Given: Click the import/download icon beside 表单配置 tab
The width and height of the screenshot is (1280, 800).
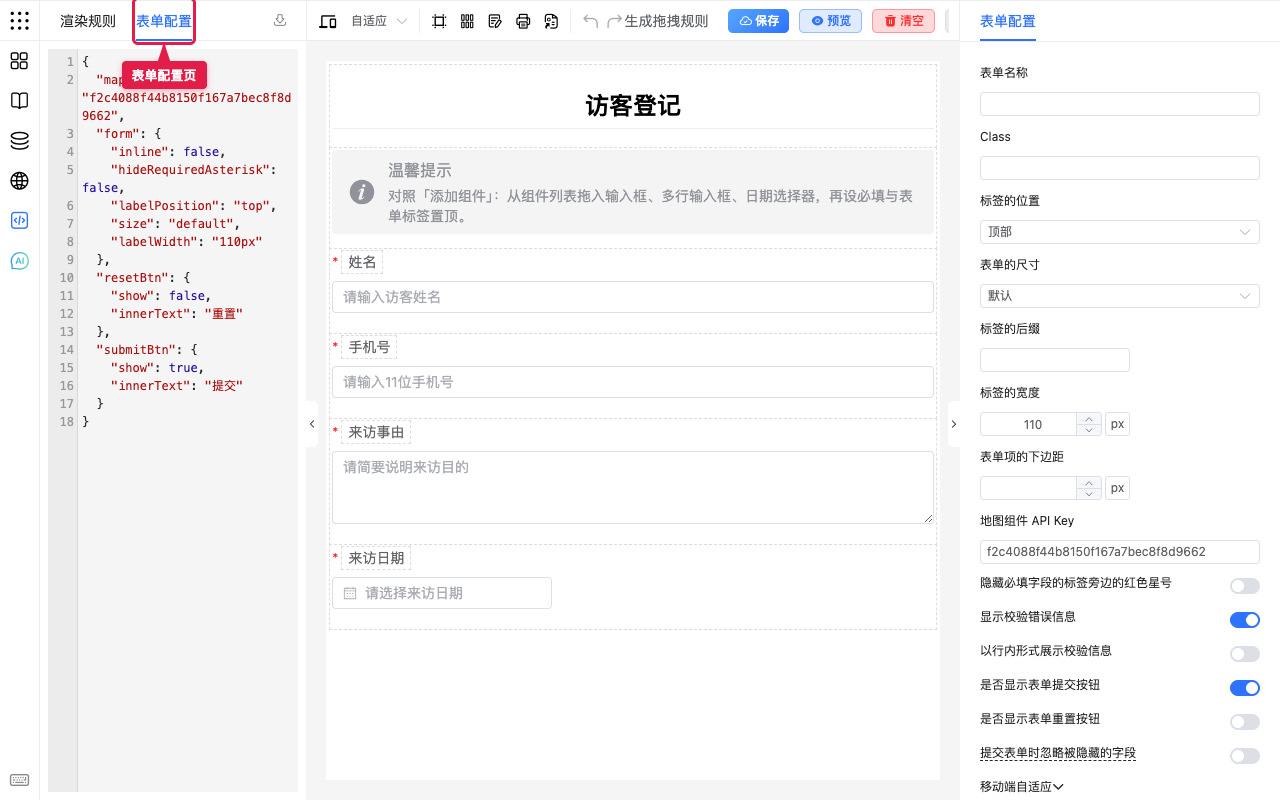Looking at the screenshot, I should (280, 20).
